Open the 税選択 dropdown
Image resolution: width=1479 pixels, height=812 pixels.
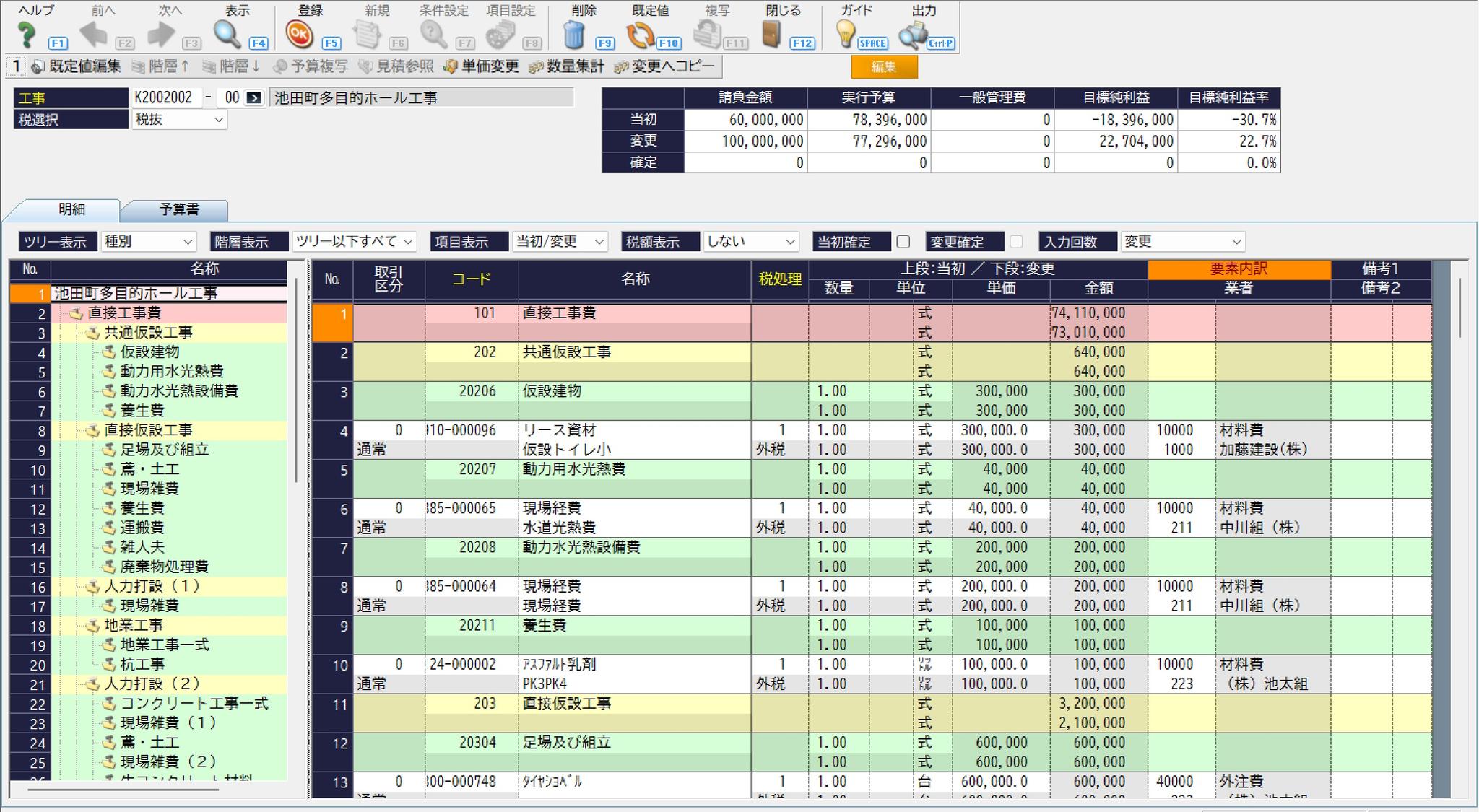179,120
